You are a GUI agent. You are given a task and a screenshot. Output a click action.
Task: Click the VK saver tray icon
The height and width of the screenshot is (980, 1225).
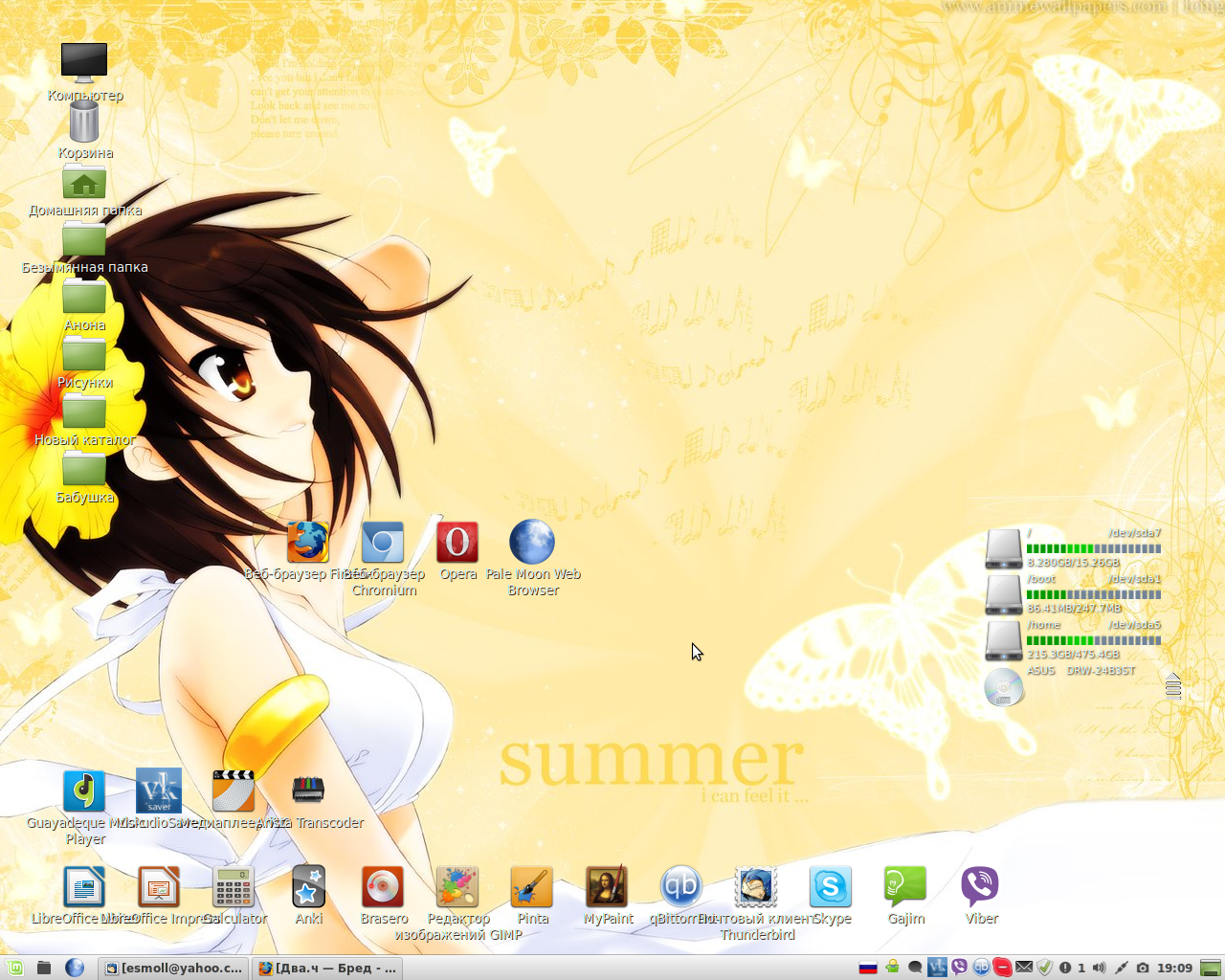tap(937, 968)
